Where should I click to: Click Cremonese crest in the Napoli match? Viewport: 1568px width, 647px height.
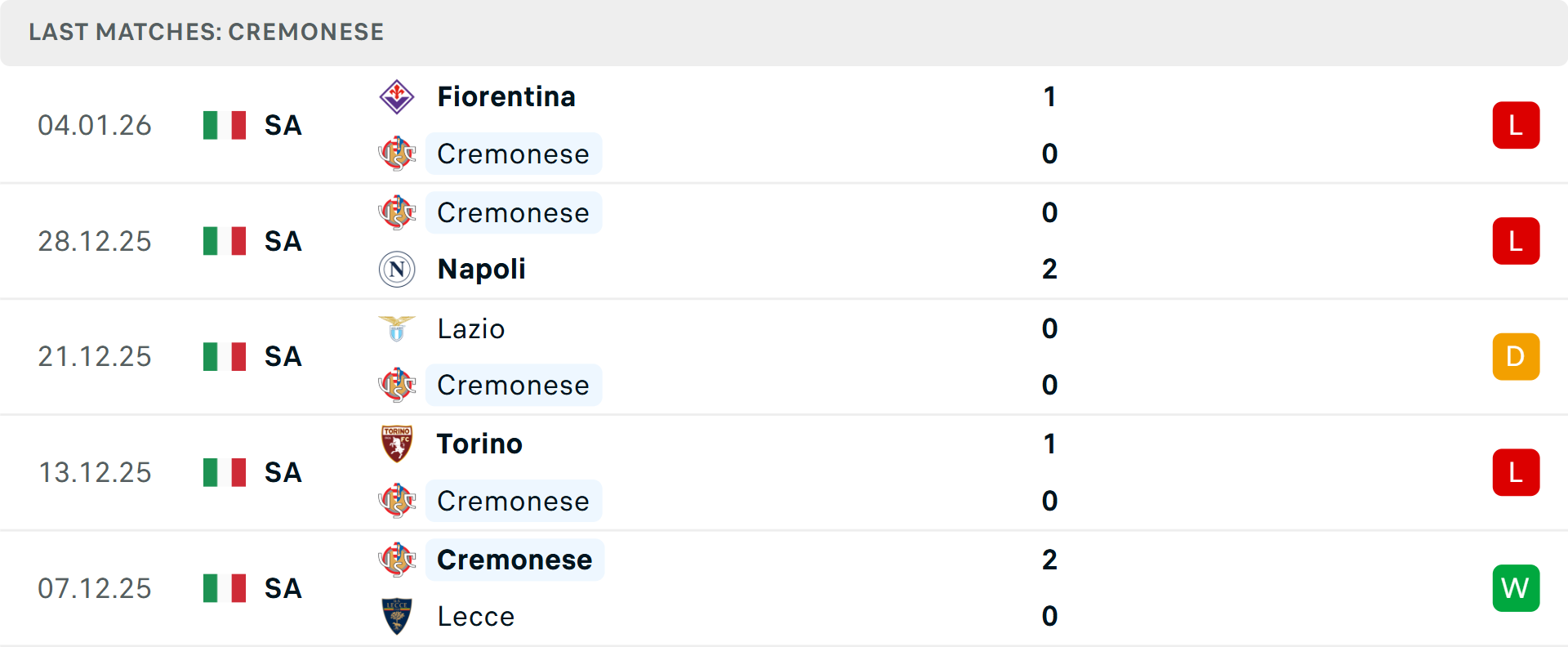397,212
